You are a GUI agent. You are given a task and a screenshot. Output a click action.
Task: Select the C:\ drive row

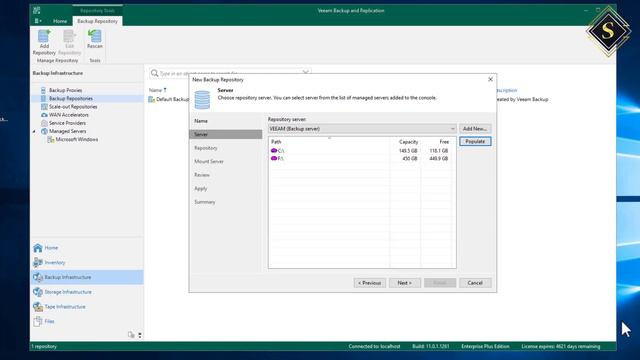361,151
